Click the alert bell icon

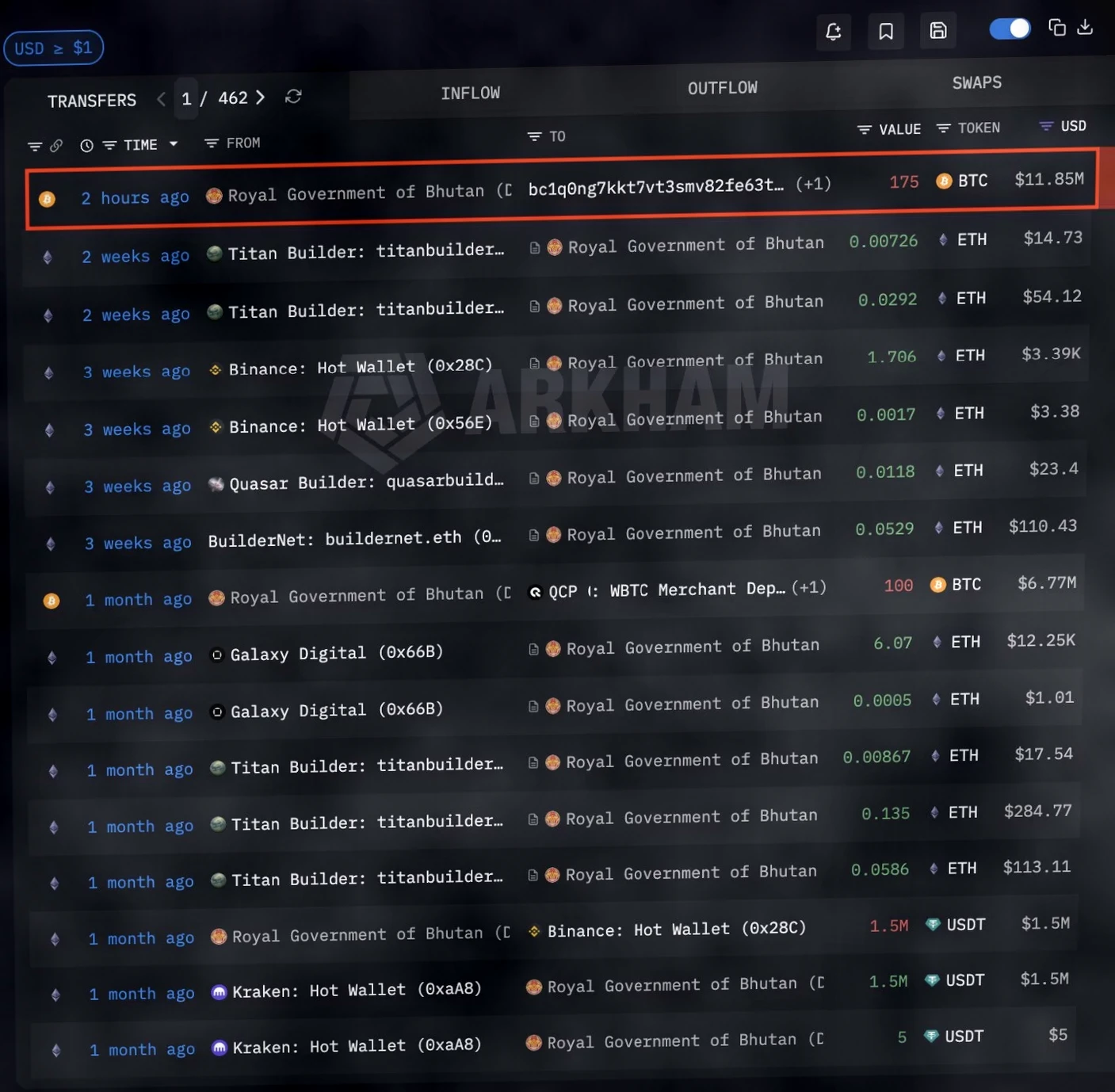pyautogui.click(x=833, y=32)
